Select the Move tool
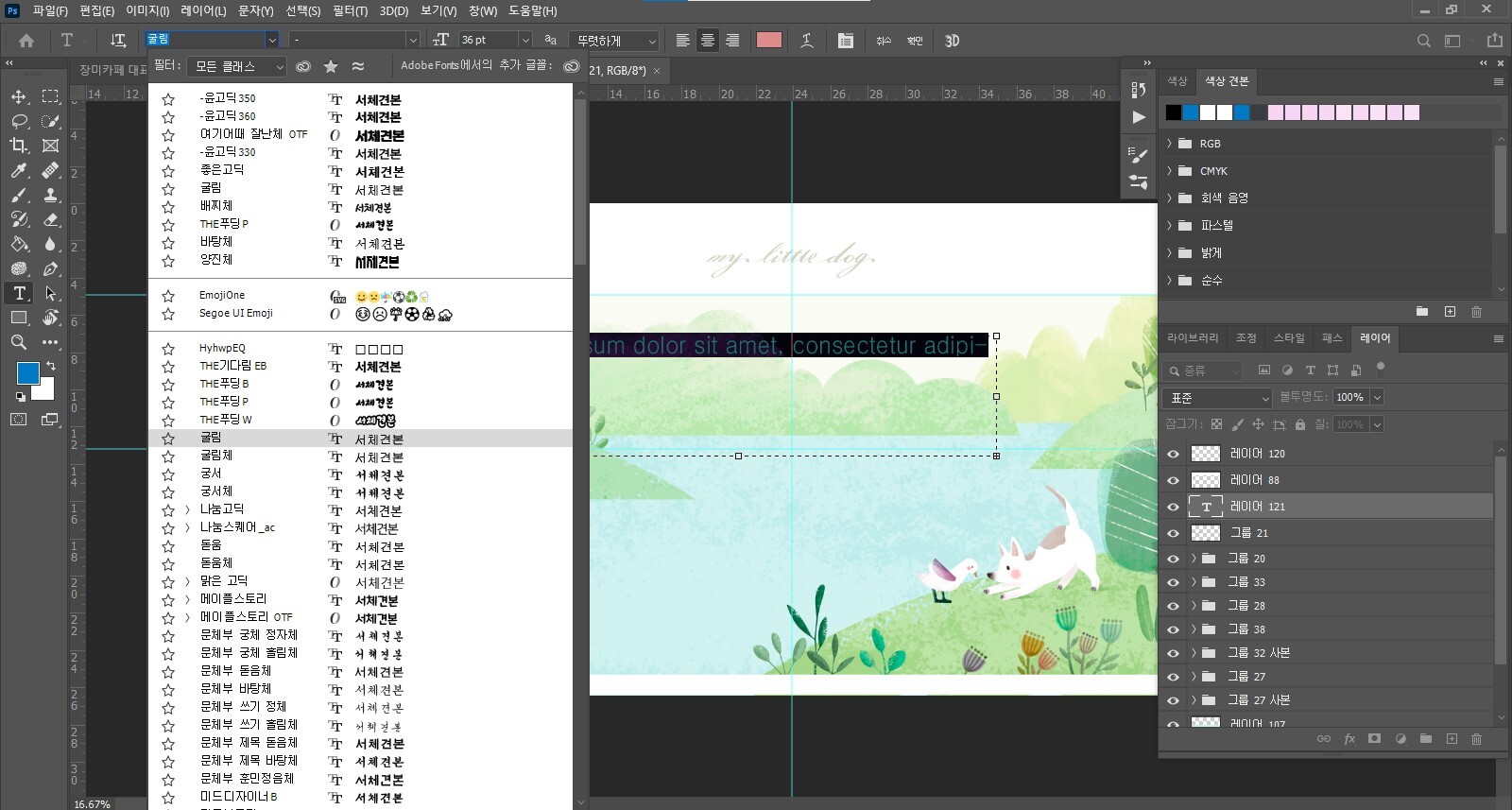Image resolution: width=1512 pixels, height=810 pixels. (x=19, y=96)
